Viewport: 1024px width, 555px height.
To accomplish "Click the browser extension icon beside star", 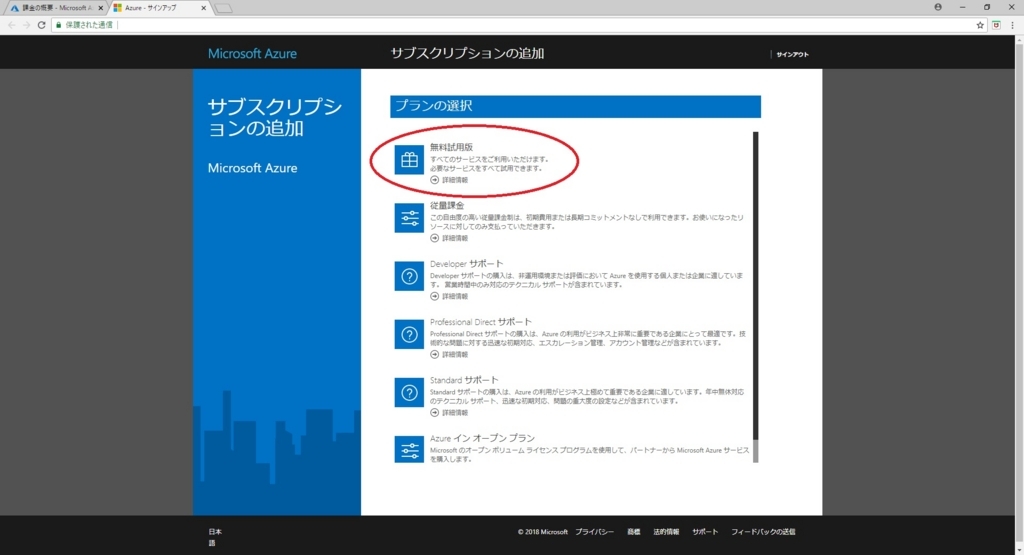I will click(x=997, y=25).
